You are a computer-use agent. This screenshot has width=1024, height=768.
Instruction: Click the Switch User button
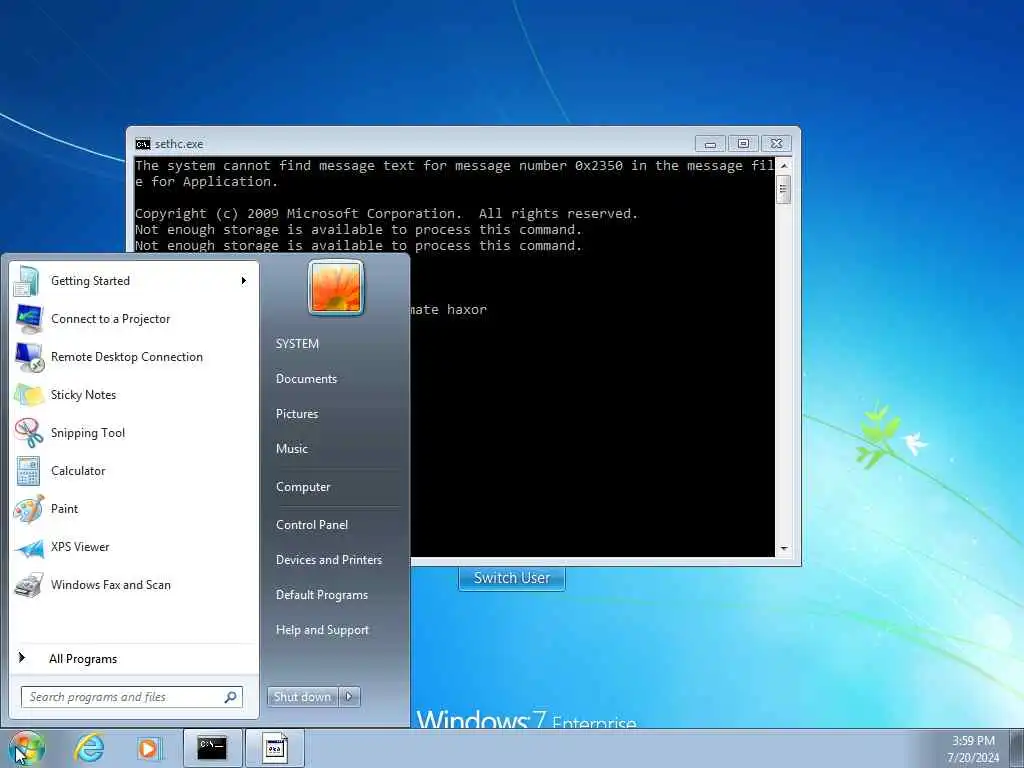(512, 578)
